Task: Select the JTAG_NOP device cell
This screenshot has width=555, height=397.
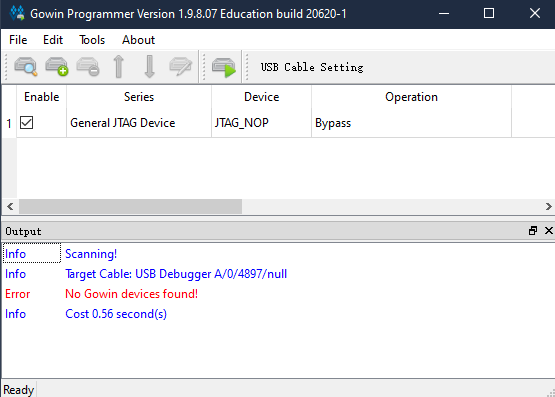Action: click(261, 123)
